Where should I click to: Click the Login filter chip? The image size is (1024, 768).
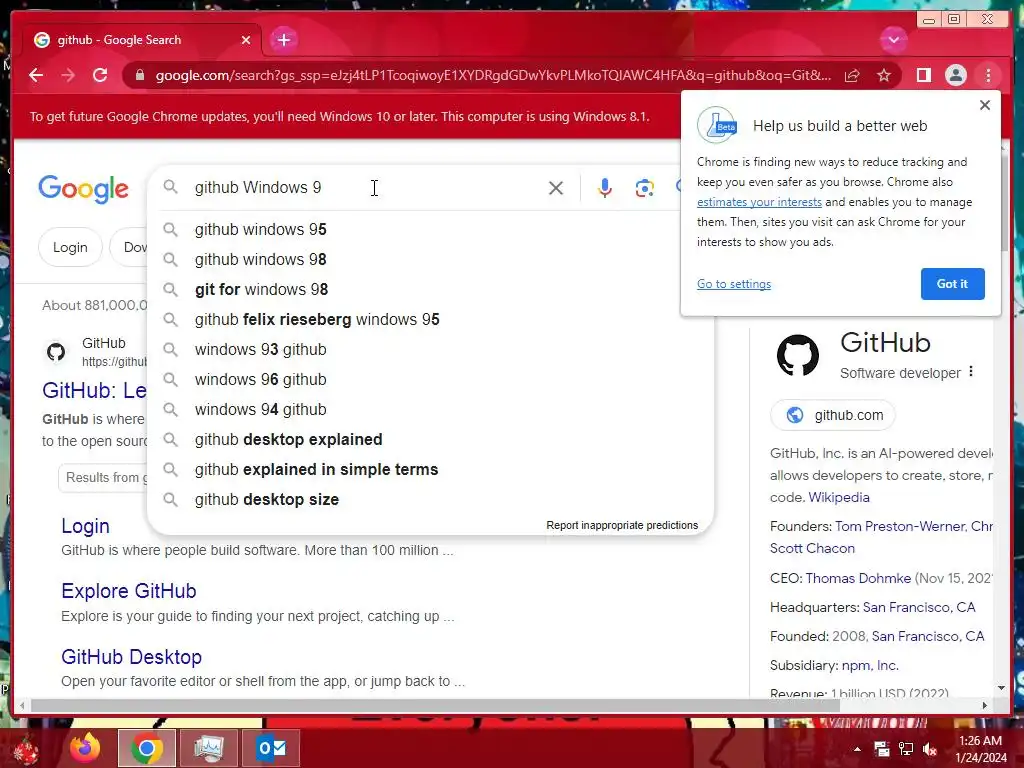click(70, 248)
